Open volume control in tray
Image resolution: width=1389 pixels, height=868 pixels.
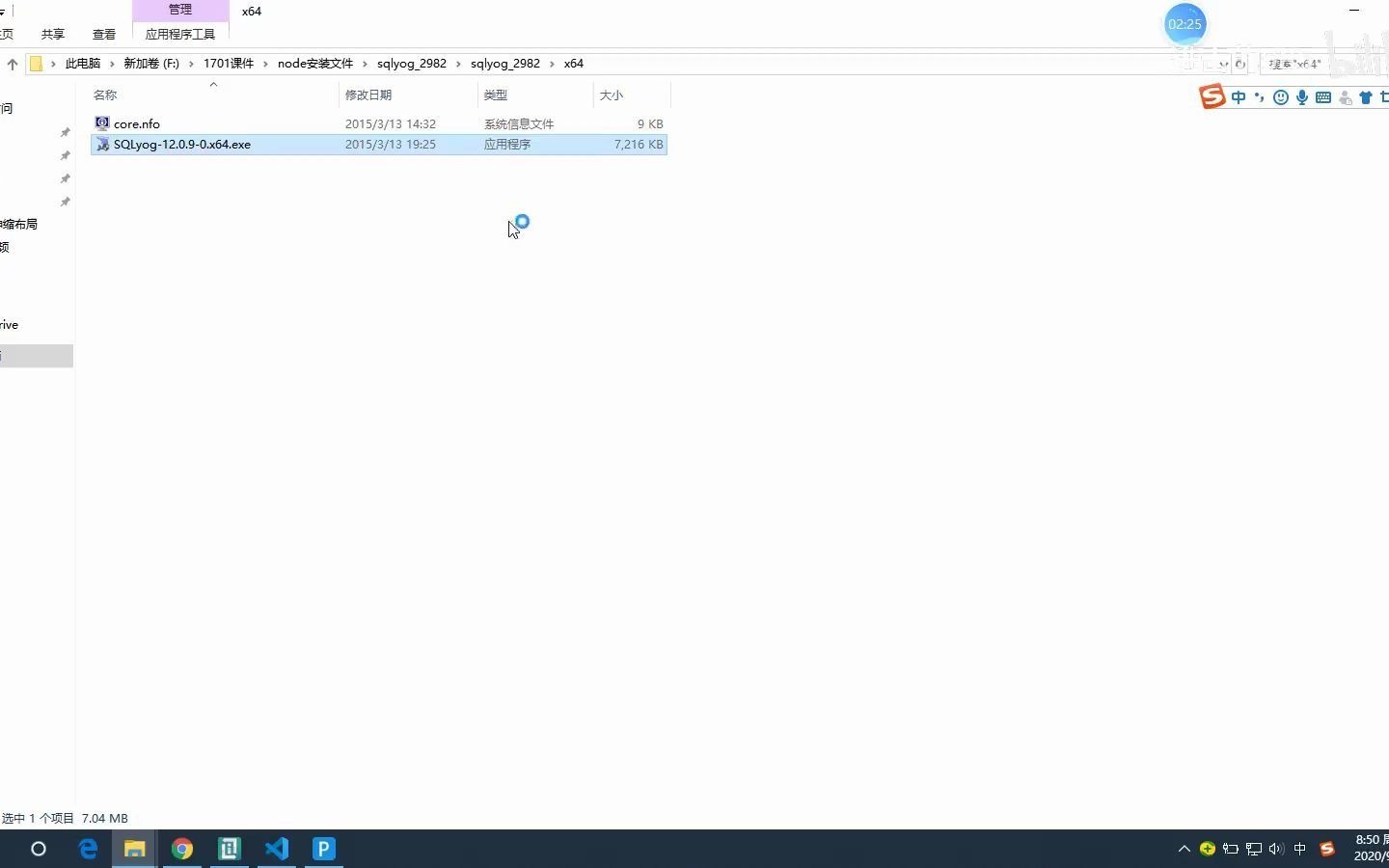pos(1276,849)
